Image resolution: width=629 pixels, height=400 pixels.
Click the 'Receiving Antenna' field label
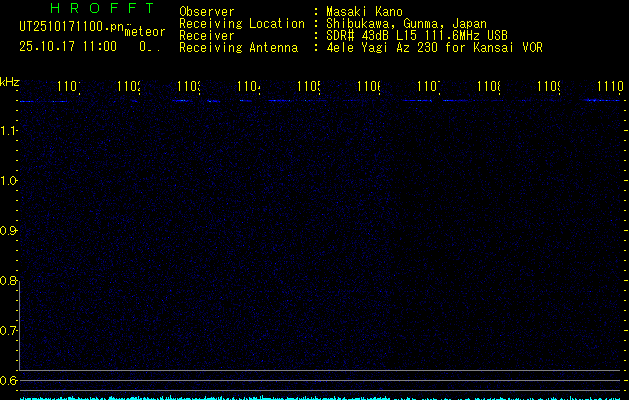tap(238, 47)
